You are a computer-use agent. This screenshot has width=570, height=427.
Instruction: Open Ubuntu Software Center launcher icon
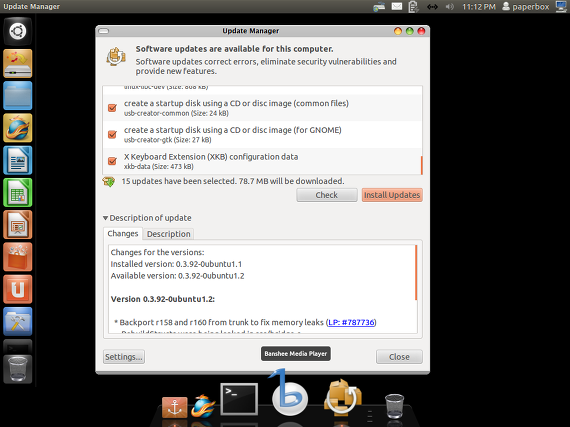pyautogui.click(x=17, y=257)
